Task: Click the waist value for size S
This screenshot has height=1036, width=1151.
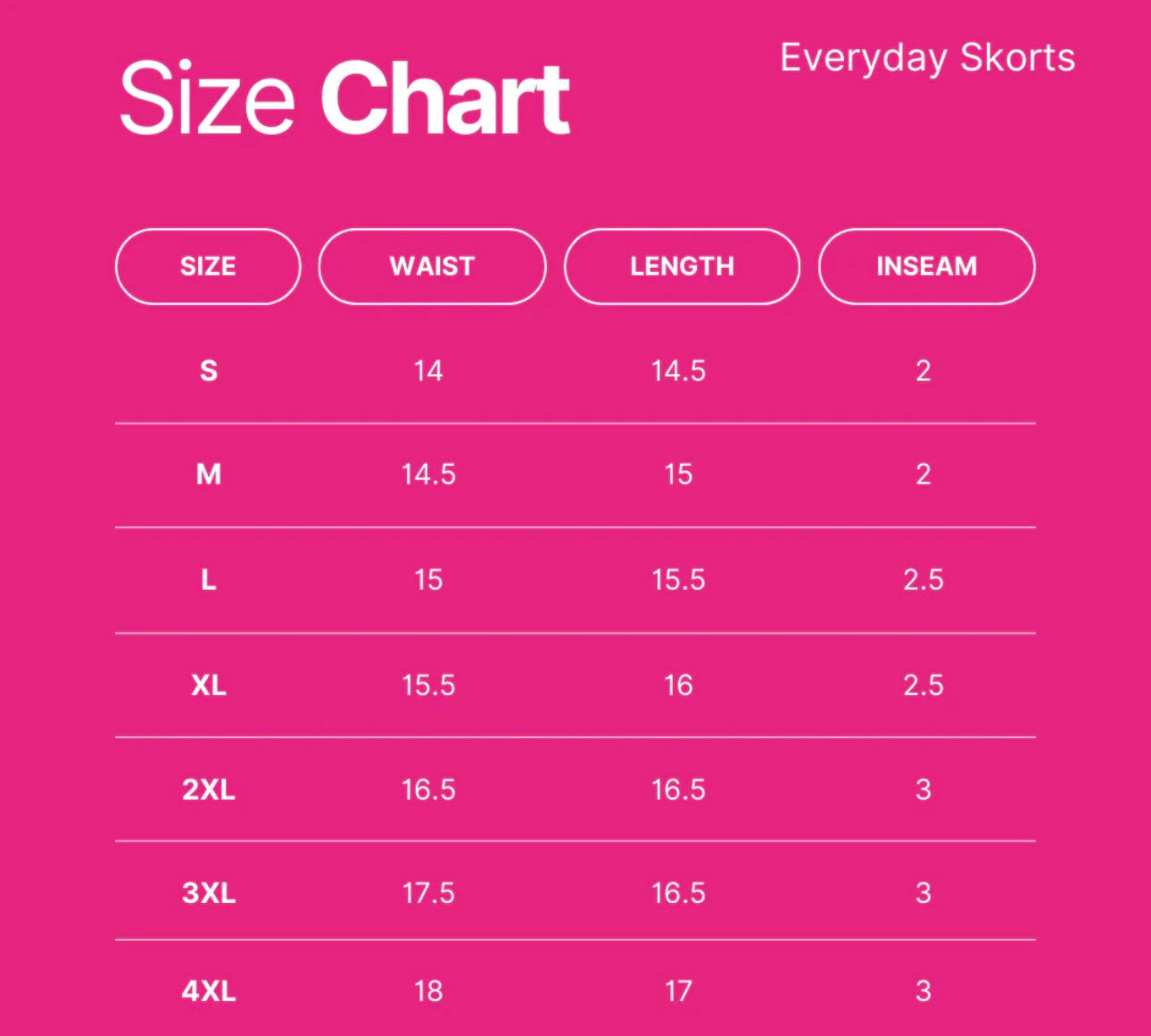Action: coord(428,370)
